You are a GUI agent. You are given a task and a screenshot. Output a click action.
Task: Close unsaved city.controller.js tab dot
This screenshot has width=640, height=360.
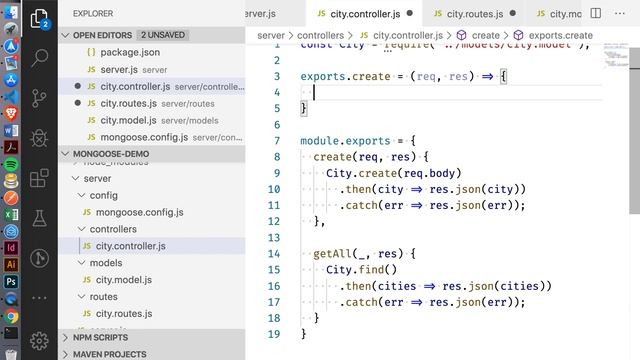click(x=410, y=13)
